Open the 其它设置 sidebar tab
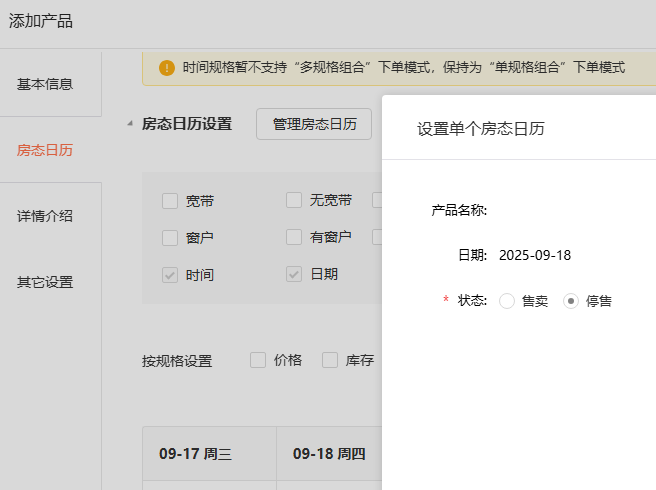The image size is (656, 490). pyautogui.click(x=45, y=282)
